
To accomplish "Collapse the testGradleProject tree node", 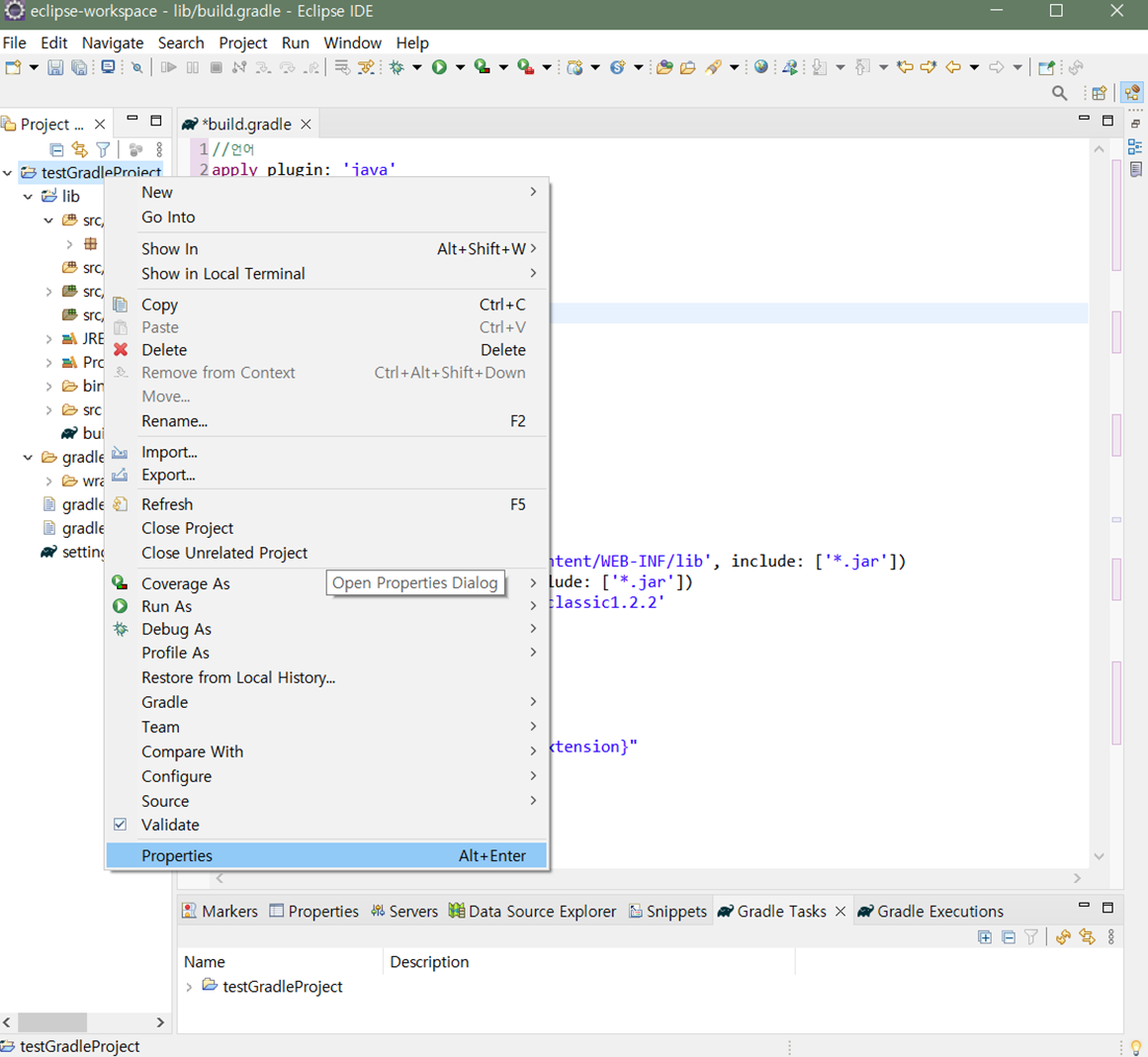I will tap(7, 173).
